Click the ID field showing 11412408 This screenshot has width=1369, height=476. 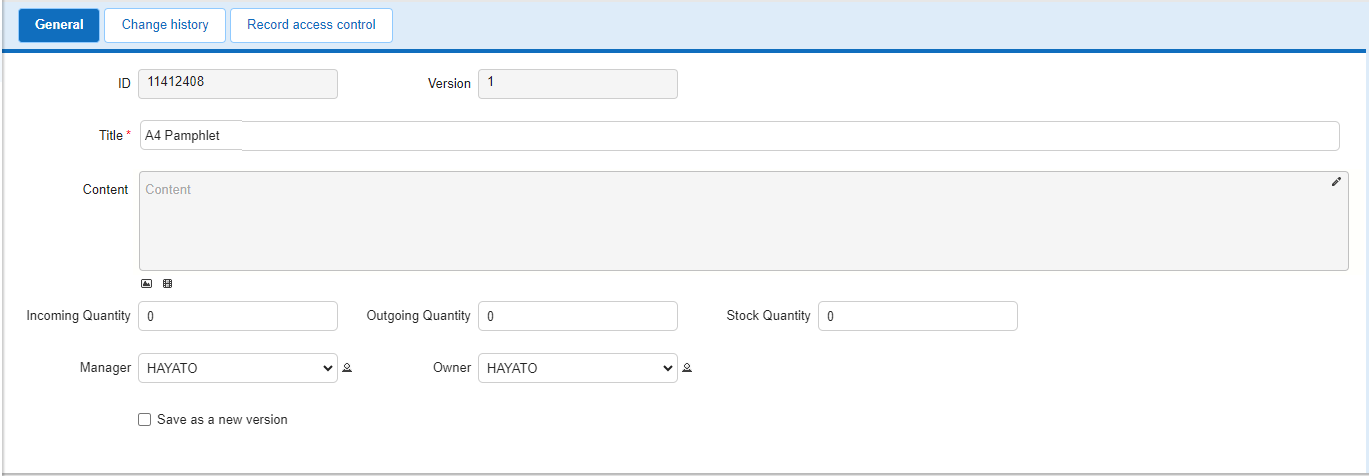(238, 84)
